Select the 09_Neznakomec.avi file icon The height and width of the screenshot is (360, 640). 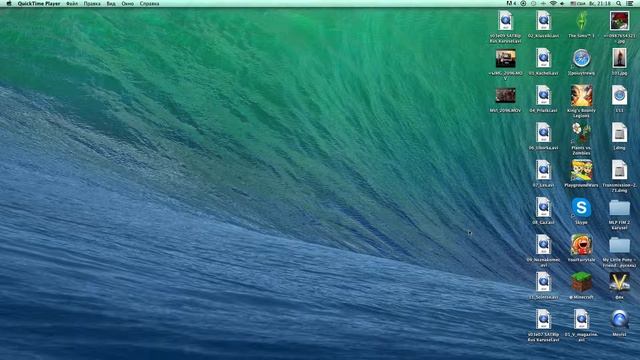(543, 245)
